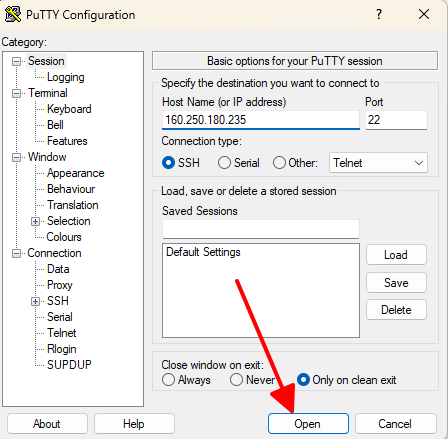Collapse the Connection category

tap(16, 253)
